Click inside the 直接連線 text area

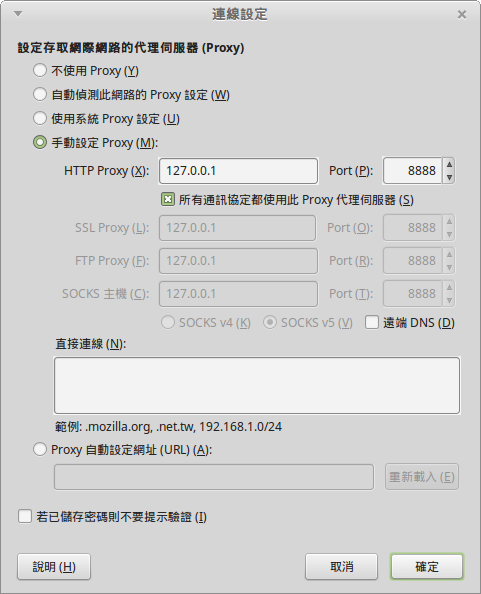coord(257,385)
